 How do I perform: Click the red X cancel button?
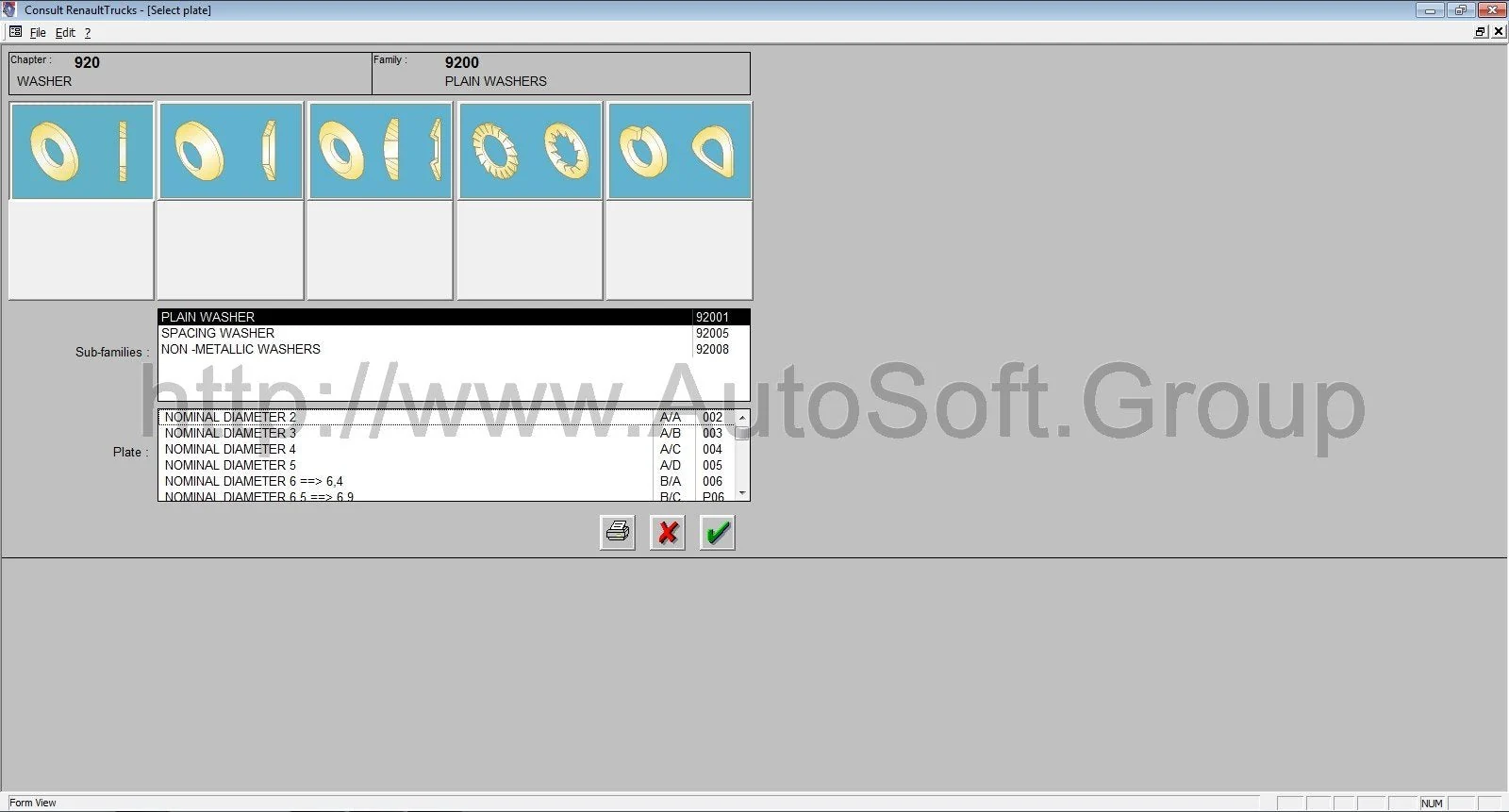point(668,533)
